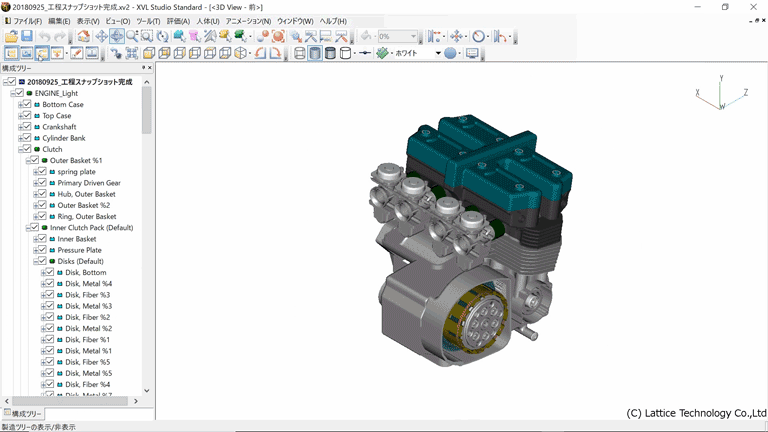Open the ホワイト background color dropdown
Screen dimensions: 768x432
[x=437, y=53]
